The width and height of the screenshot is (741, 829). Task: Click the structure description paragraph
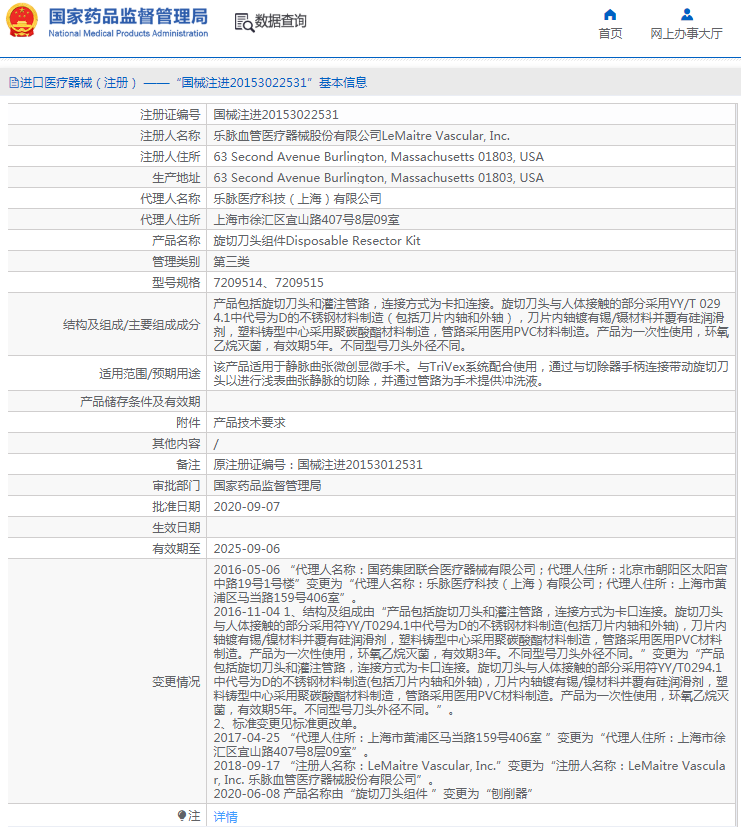471,325
